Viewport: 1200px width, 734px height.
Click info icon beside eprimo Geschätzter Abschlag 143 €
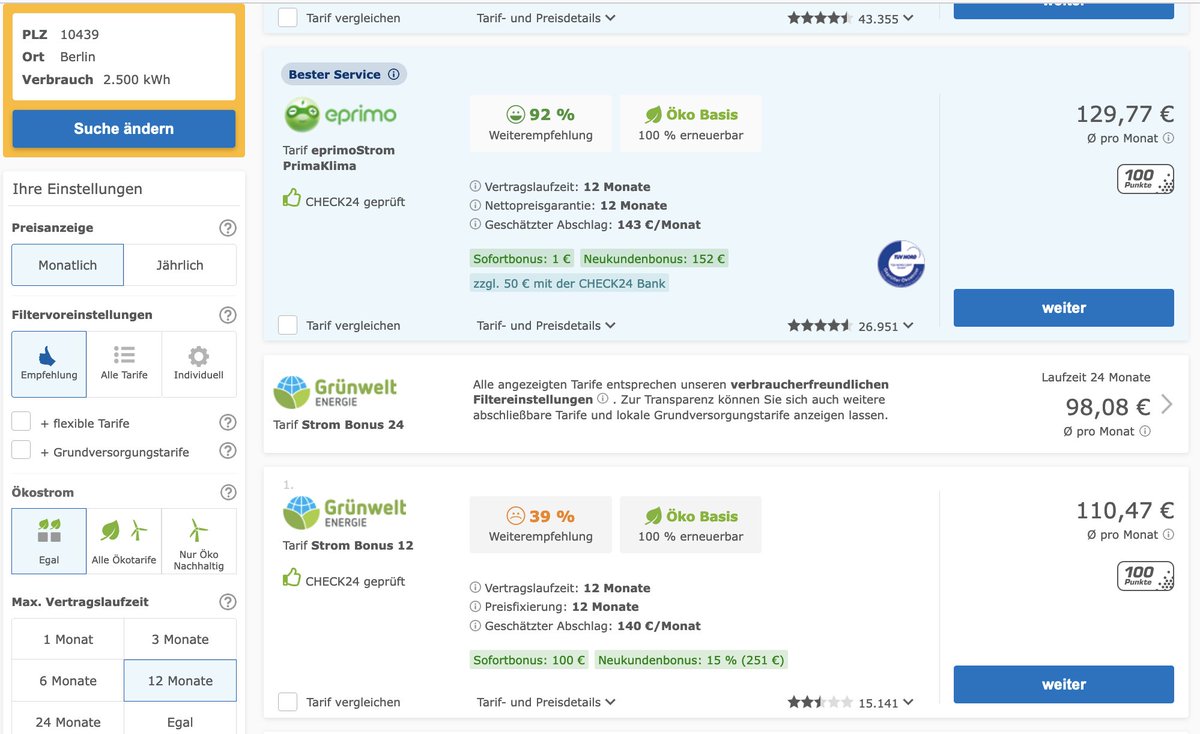click(475, 225)
